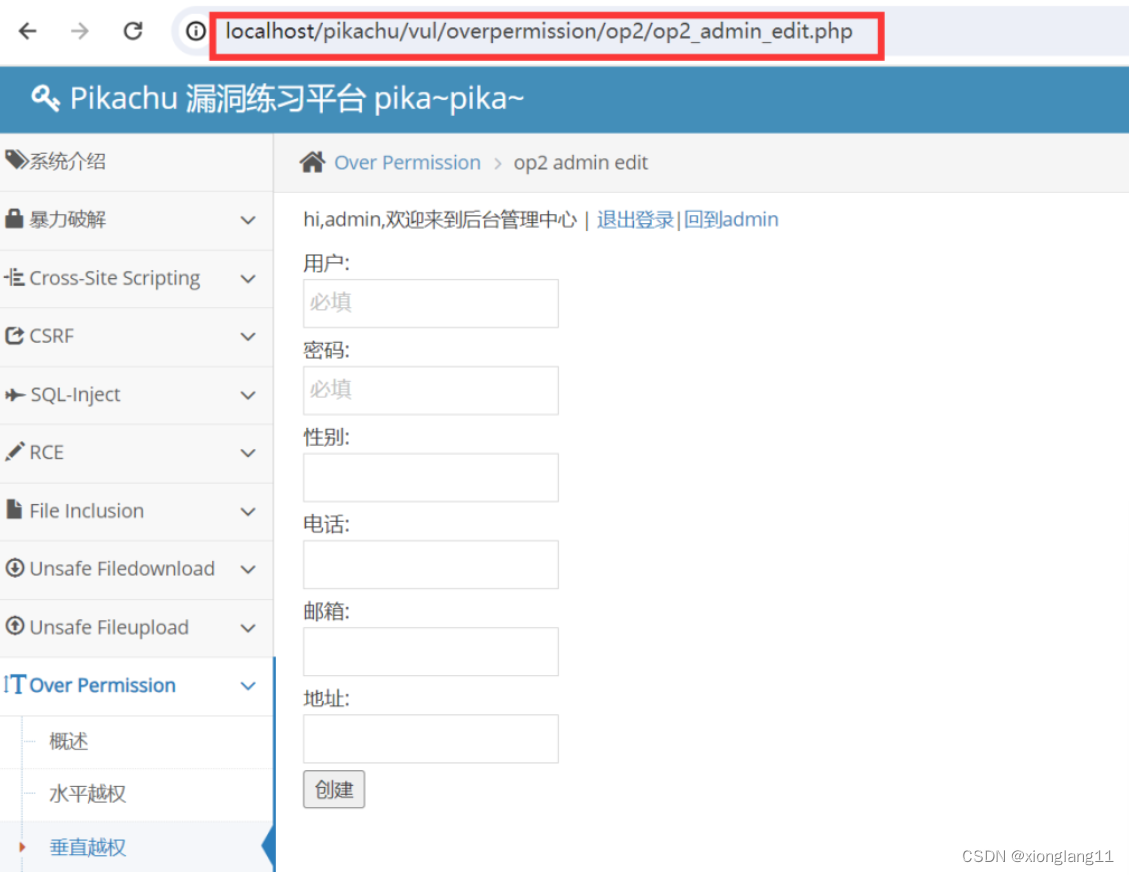The width and height of the screenshot is (1129, 875).
Task: Focus the 用户 input field
Action: (x=431, y=303)
